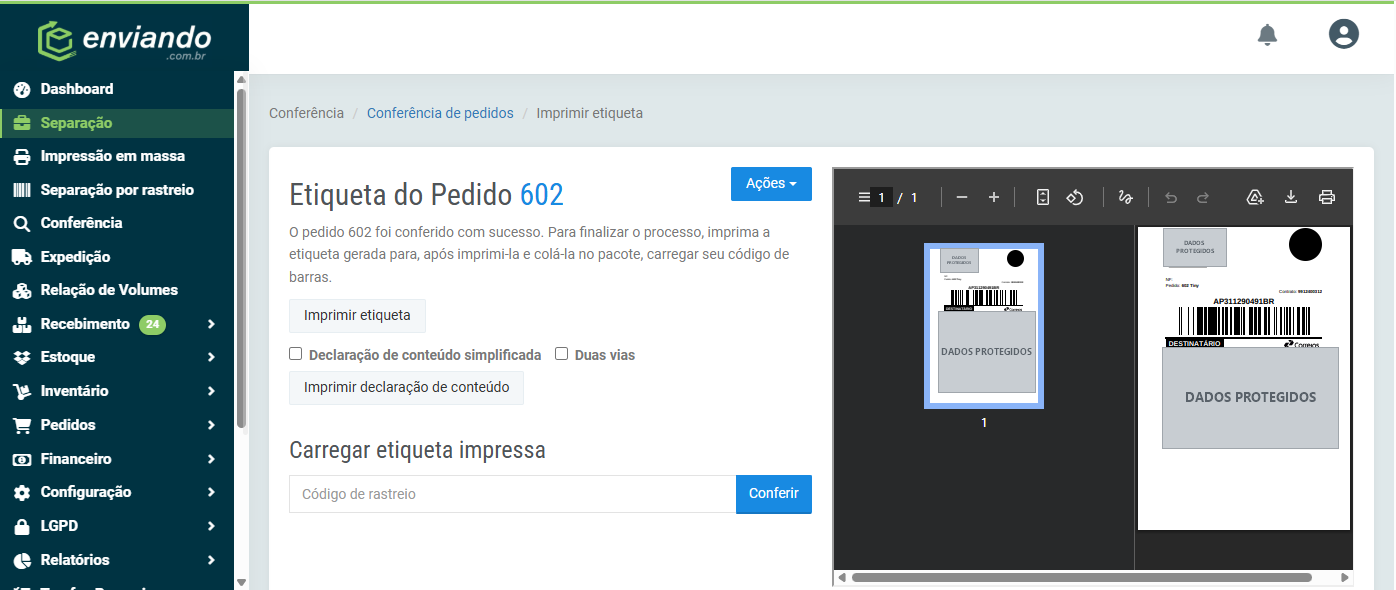Expand the Estoque submenu chevron
The height and width of the screenshot is (590, 1396).
pyautogui.click(x=211, y=358)
